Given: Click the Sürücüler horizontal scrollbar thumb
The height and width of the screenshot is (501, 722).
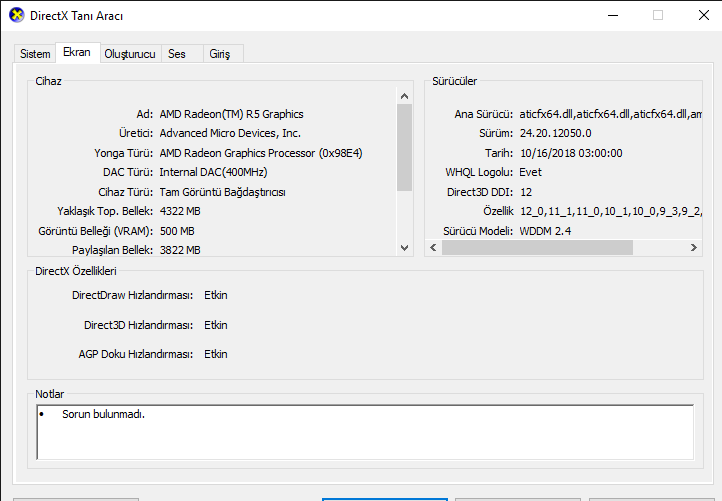Looking at the screenshot, I should [x=537, y=248].
